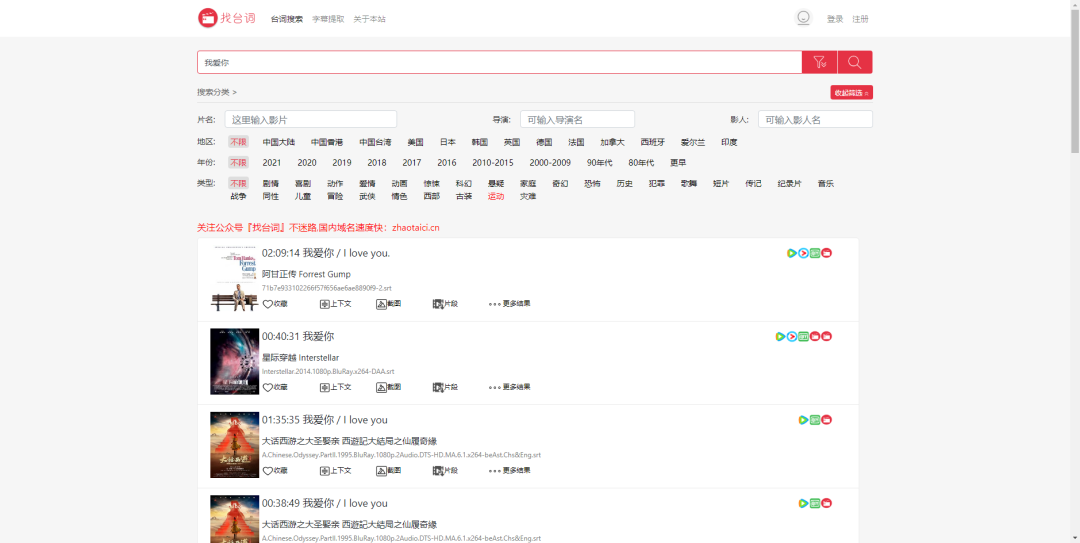Focus the 片名 film title input
The height and width of the screenshot is (543, 1080).
click(311, 119)
